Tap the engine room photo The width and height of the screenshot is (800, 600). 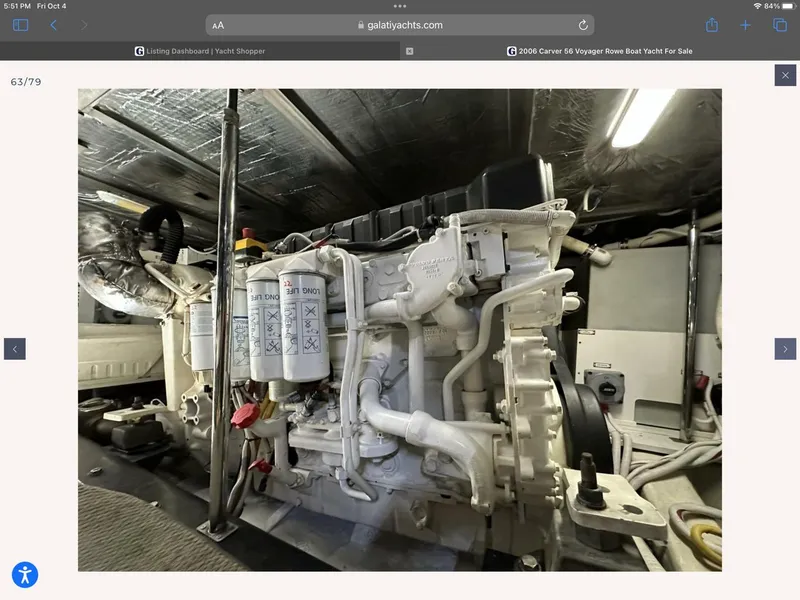400,330
